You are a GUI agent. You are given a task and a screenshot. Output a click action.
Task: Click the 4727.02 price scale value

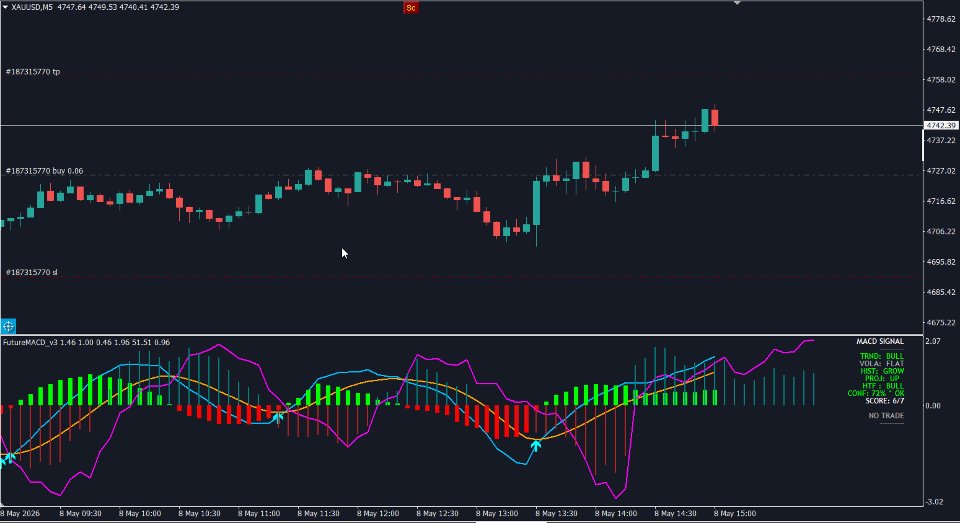[941, 171]
